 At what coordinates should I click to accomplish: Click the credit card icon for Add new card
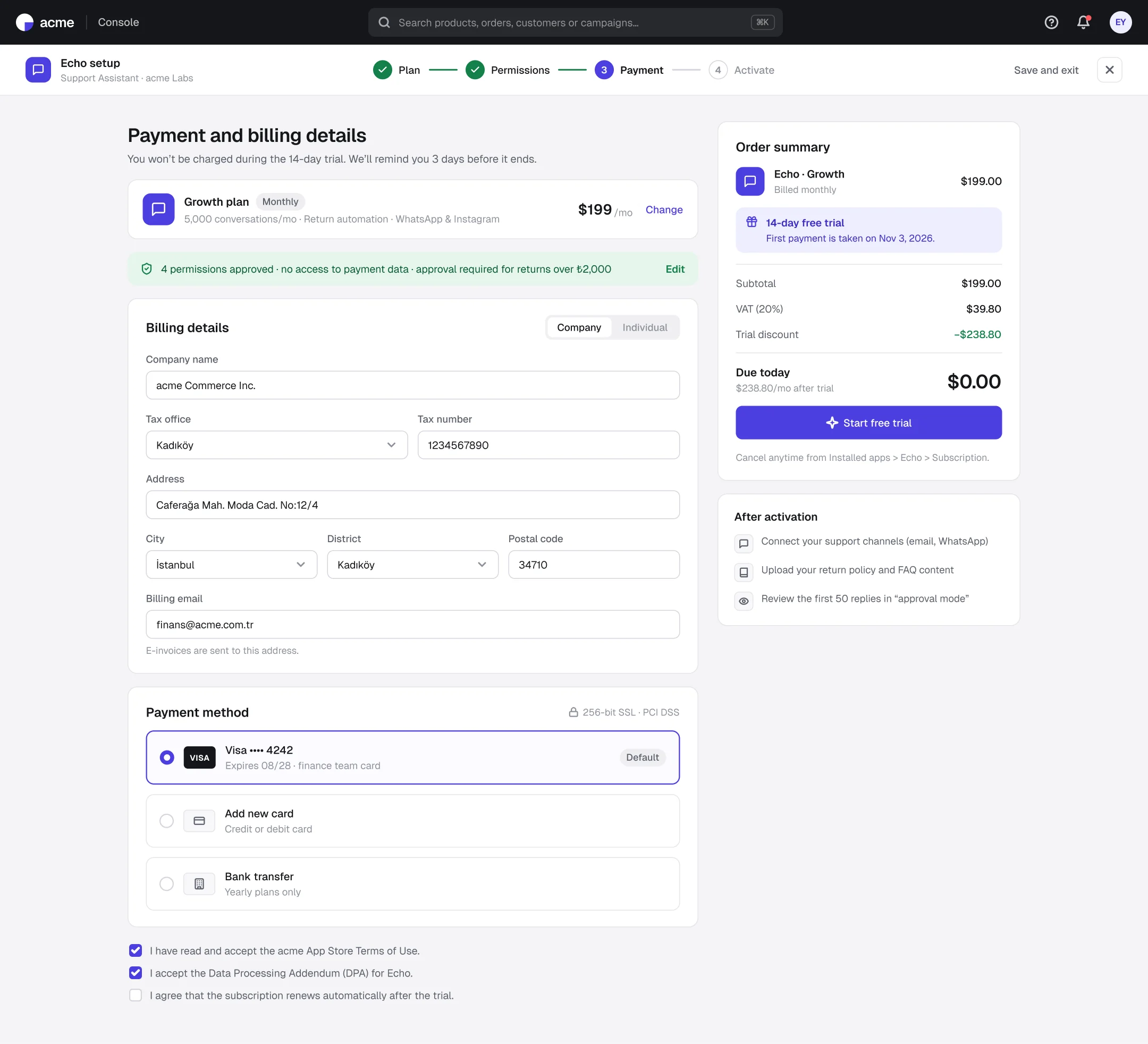[x=199, y=821]
